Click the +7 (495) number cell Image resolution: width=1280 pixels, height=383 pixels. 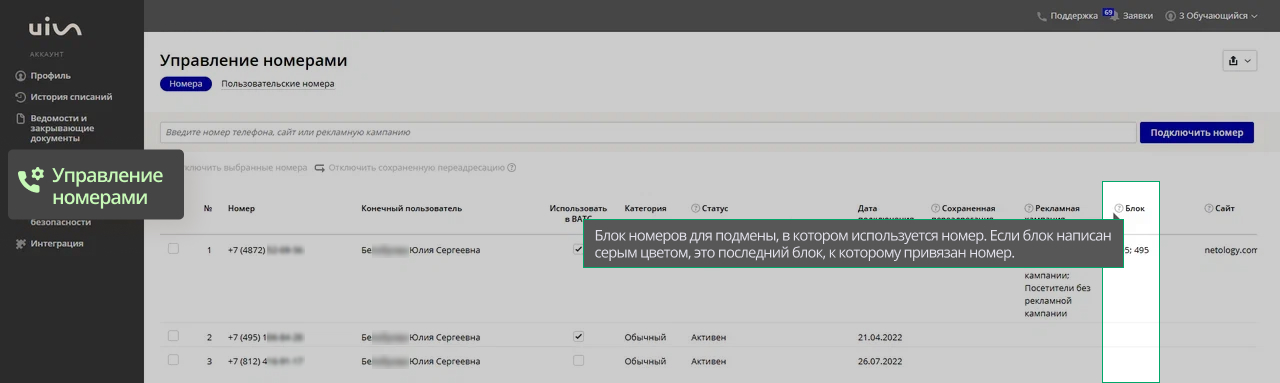coord(266,337)
